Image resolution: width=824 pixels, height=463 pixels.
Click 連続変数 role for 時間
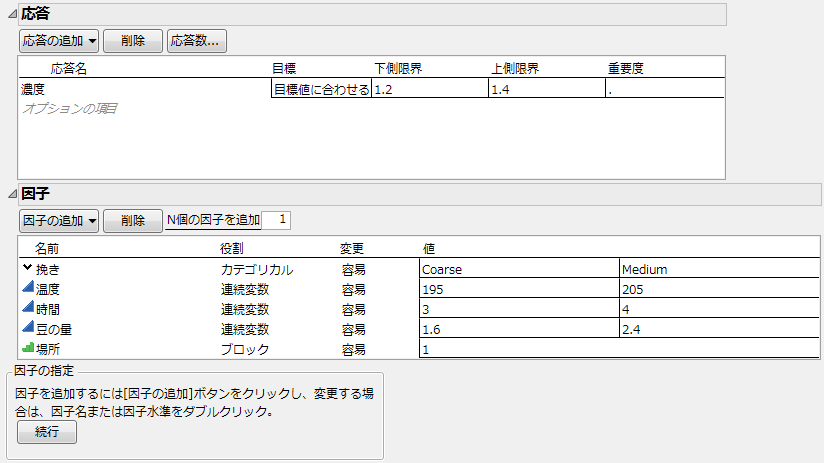tap(245, 310)
